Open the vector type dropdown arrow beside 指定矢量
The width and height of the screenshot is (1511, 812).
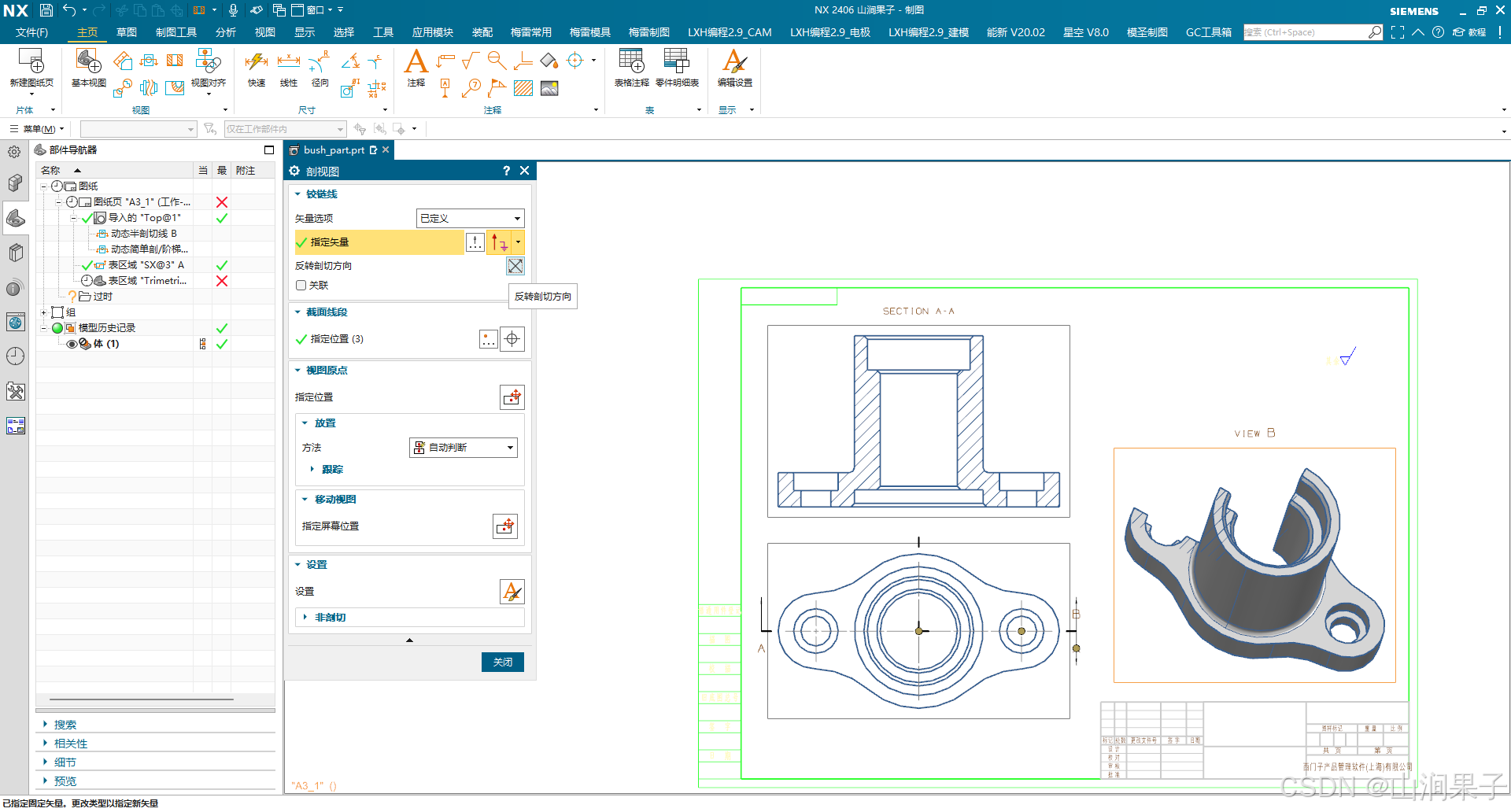point(518,242)
